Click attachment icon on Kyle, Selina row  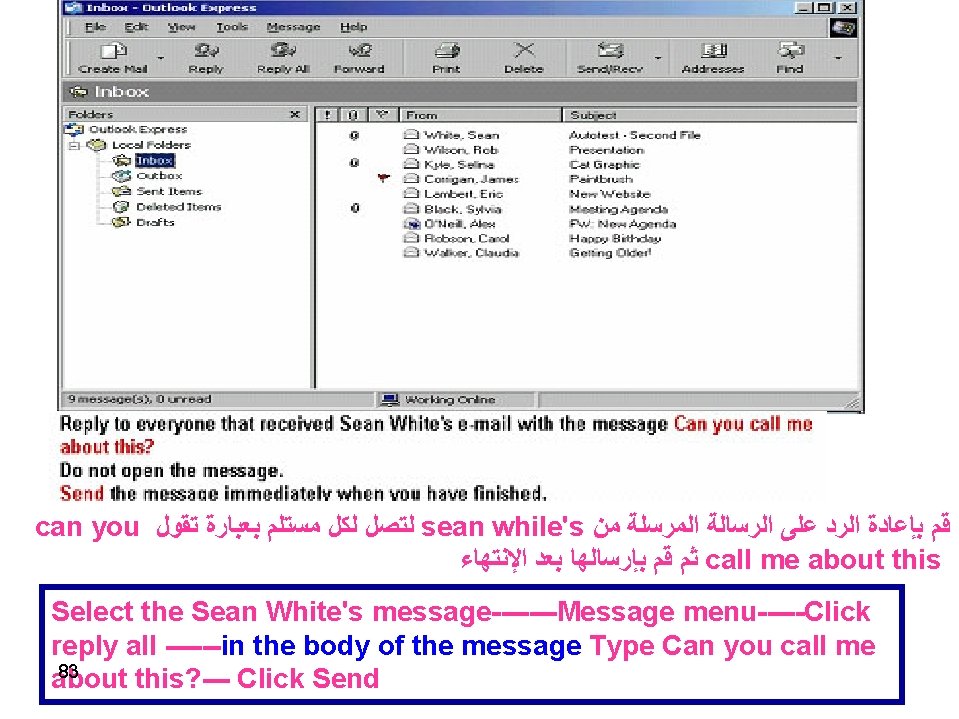(x=354, y=163)
